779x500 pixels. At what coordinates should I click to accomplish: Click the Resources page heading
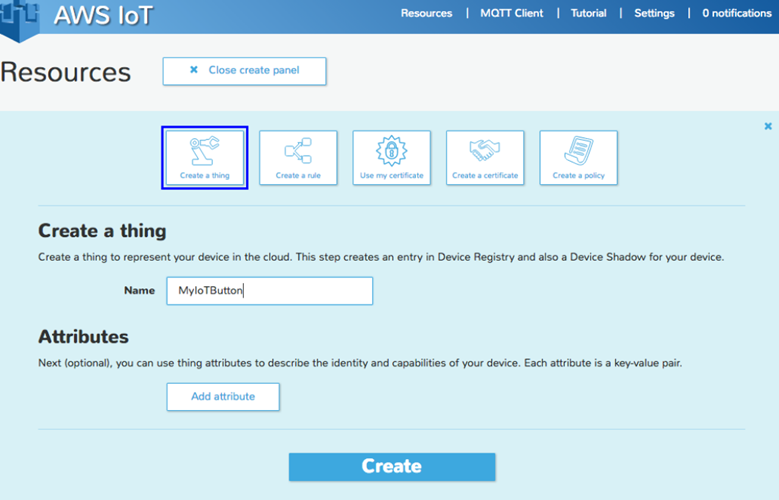pos(66,72)
